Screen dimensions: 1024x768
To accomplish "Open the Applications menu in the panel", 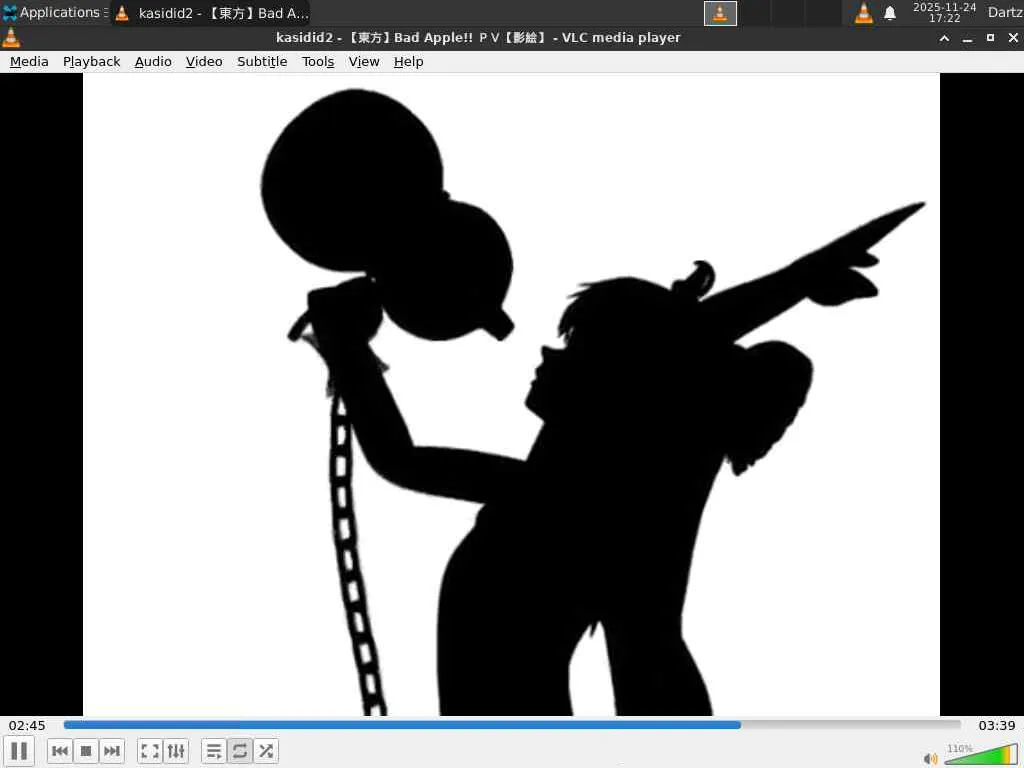I will pos(54,12).
